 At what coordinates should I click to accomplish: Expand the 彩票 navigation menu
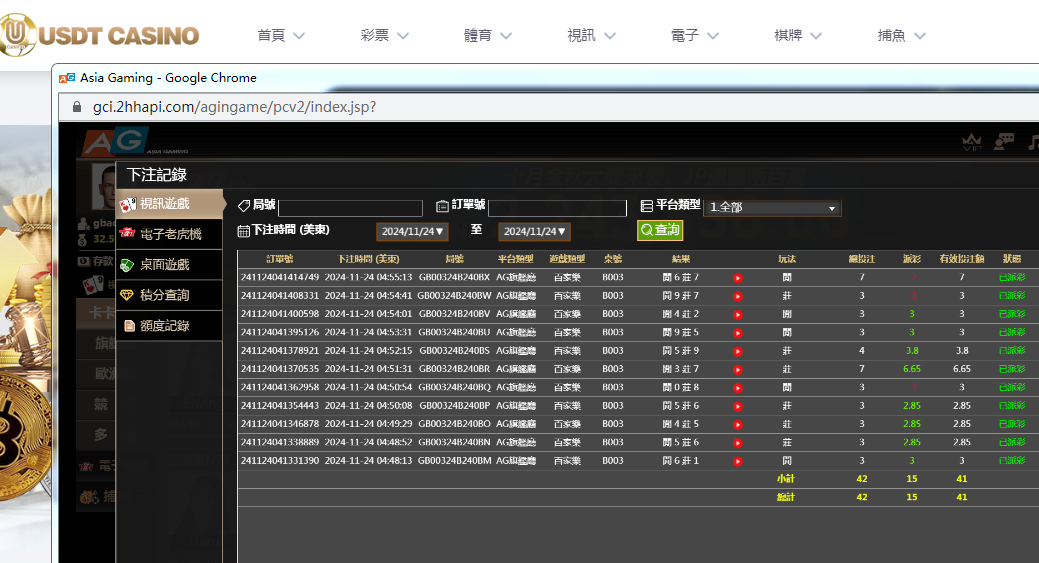tap(385, 35)
